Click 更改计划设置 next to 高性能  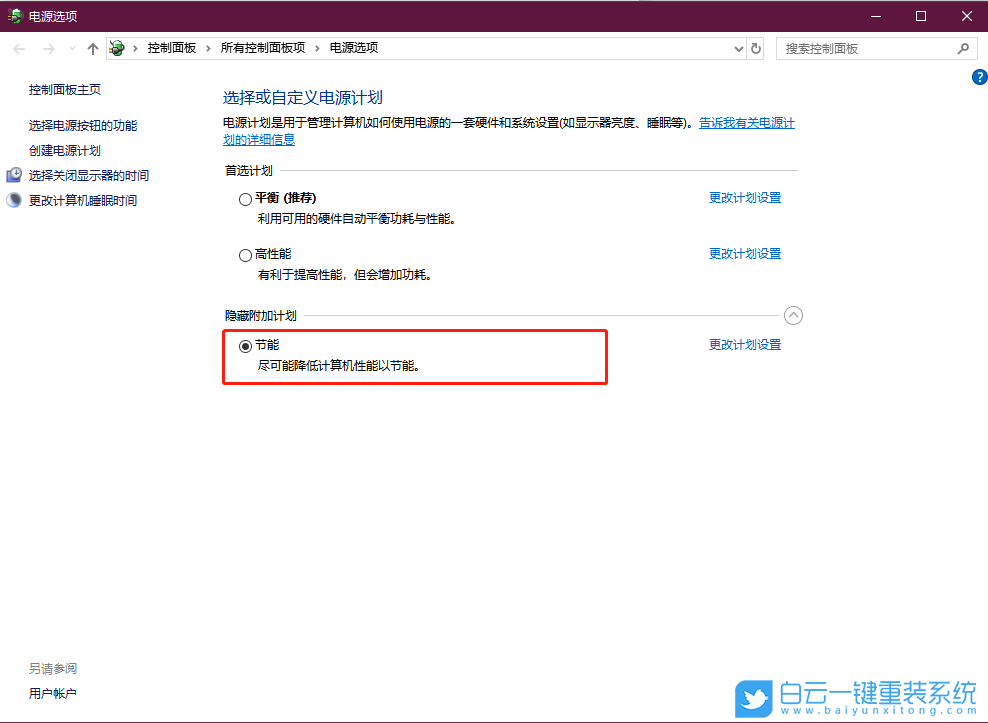coord(745,253)
